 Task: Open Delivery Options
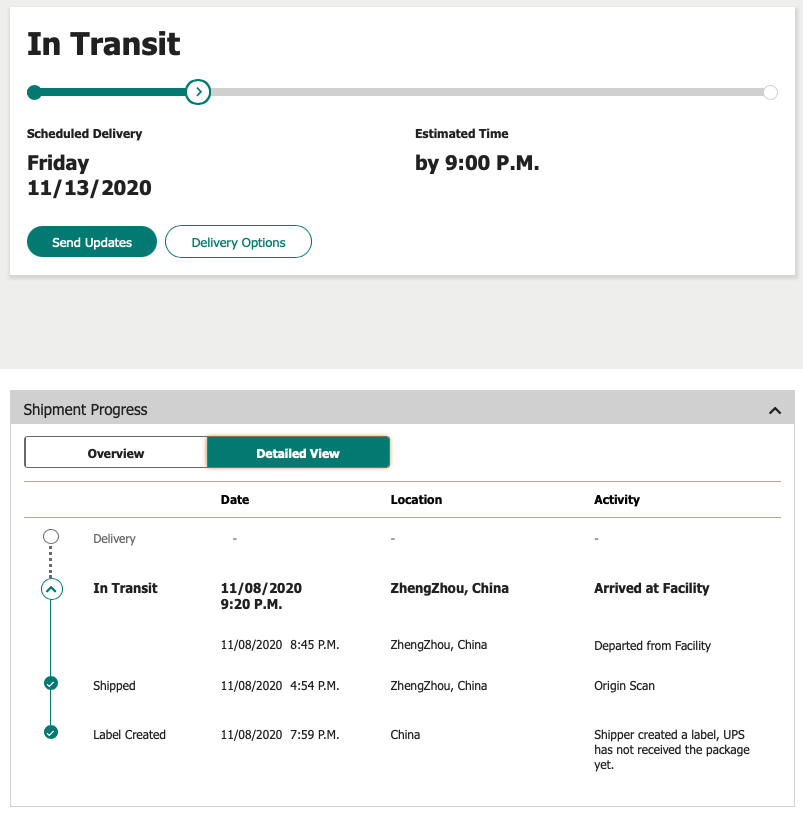(x=238, y=242)
